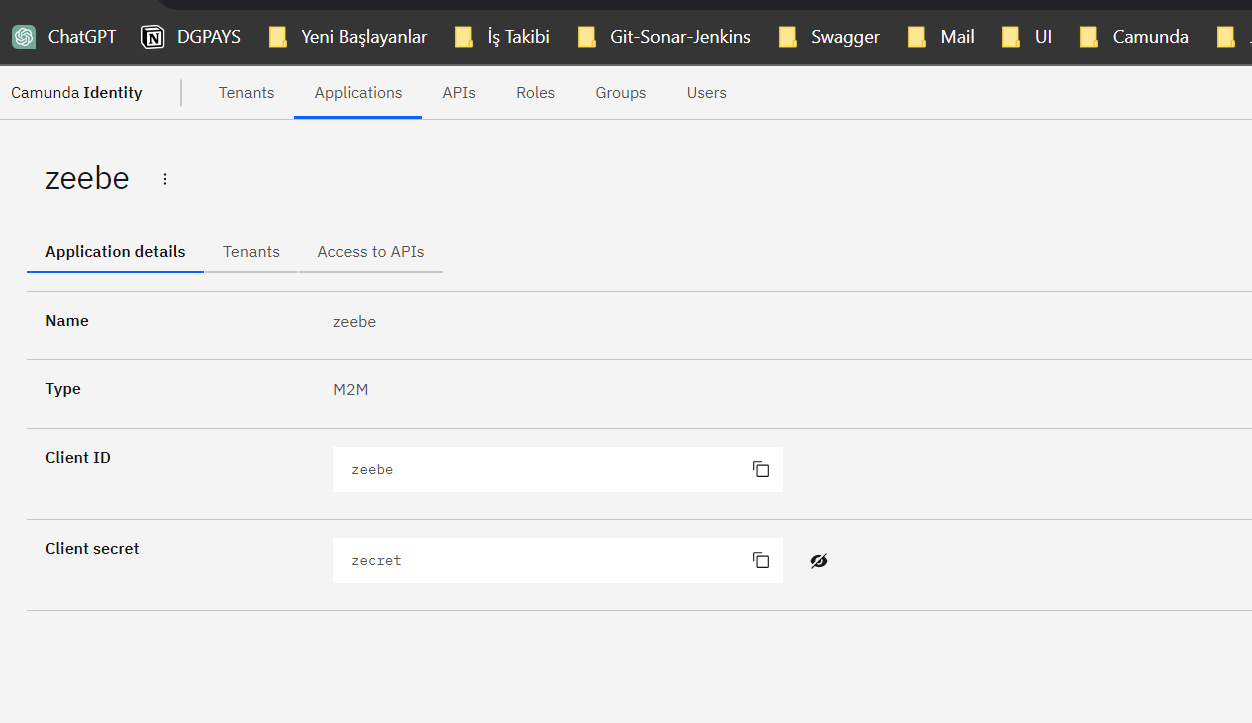
Task: Switch to the zeebe Tenants sub-tab
Action: click(251, 252)
